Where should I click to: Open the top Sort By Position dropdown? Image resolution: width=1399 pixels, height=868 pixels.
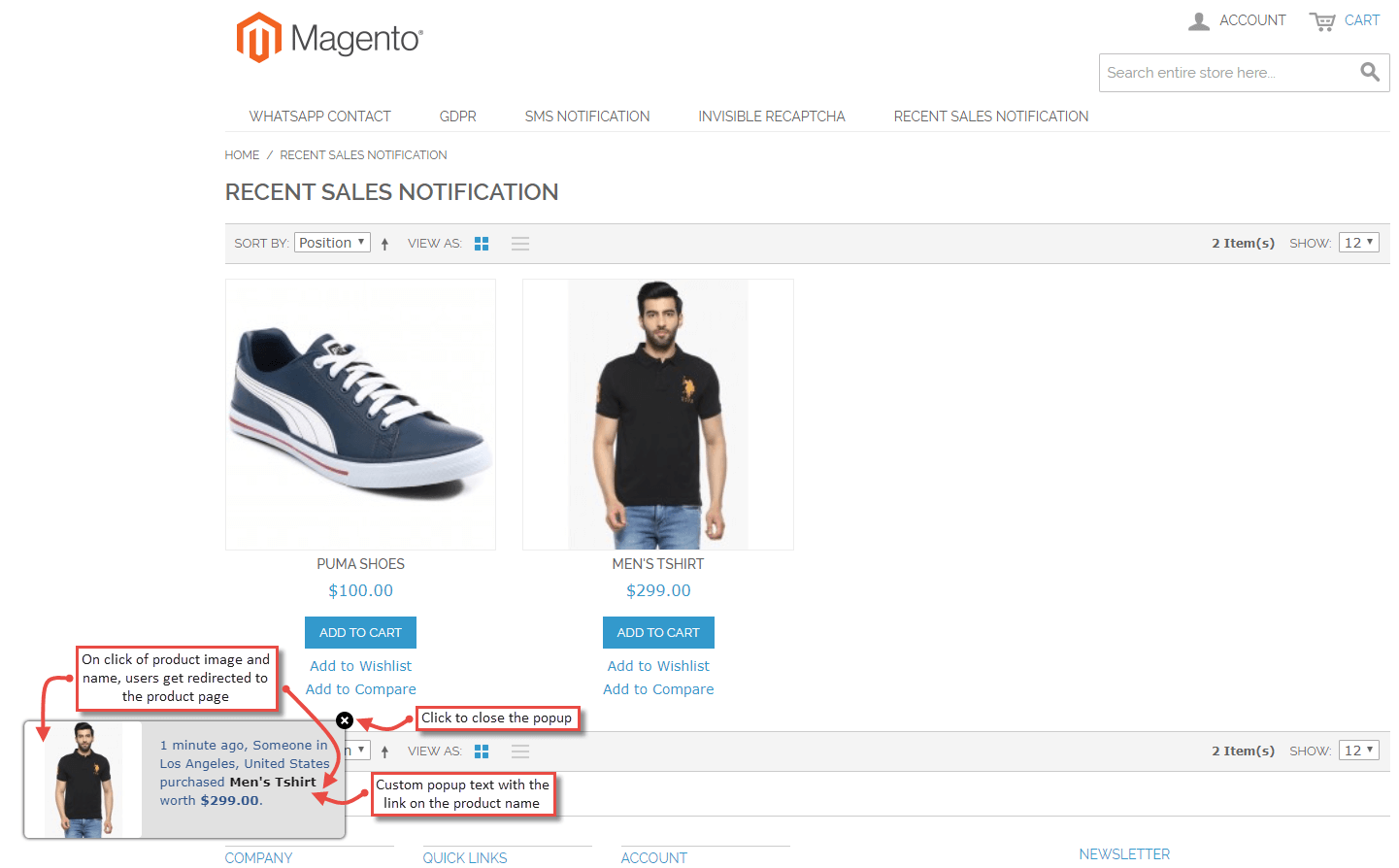click(333, 243)
